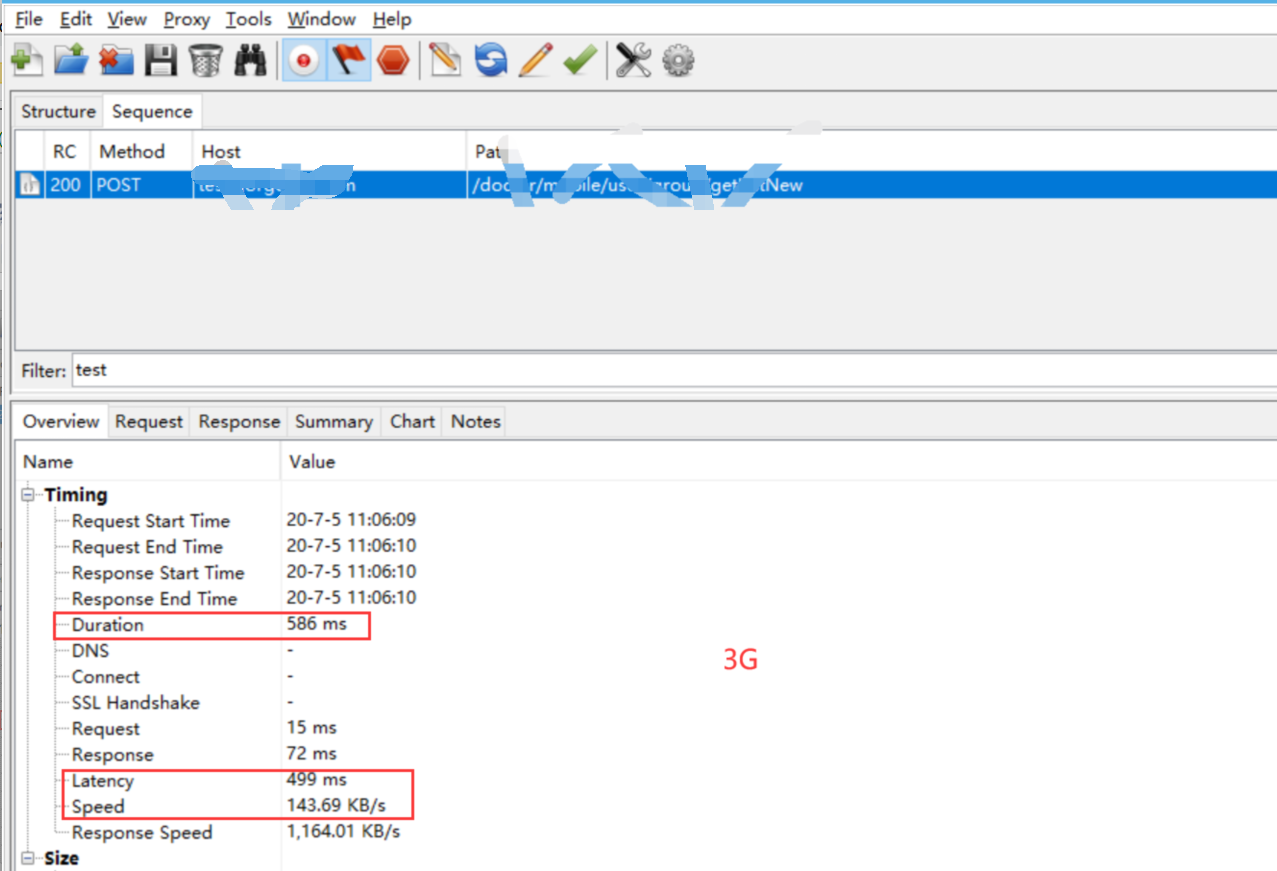This screenshot has height=871, width=1277.
Task: Open the Help menu
Action: (x=392, y=19)
